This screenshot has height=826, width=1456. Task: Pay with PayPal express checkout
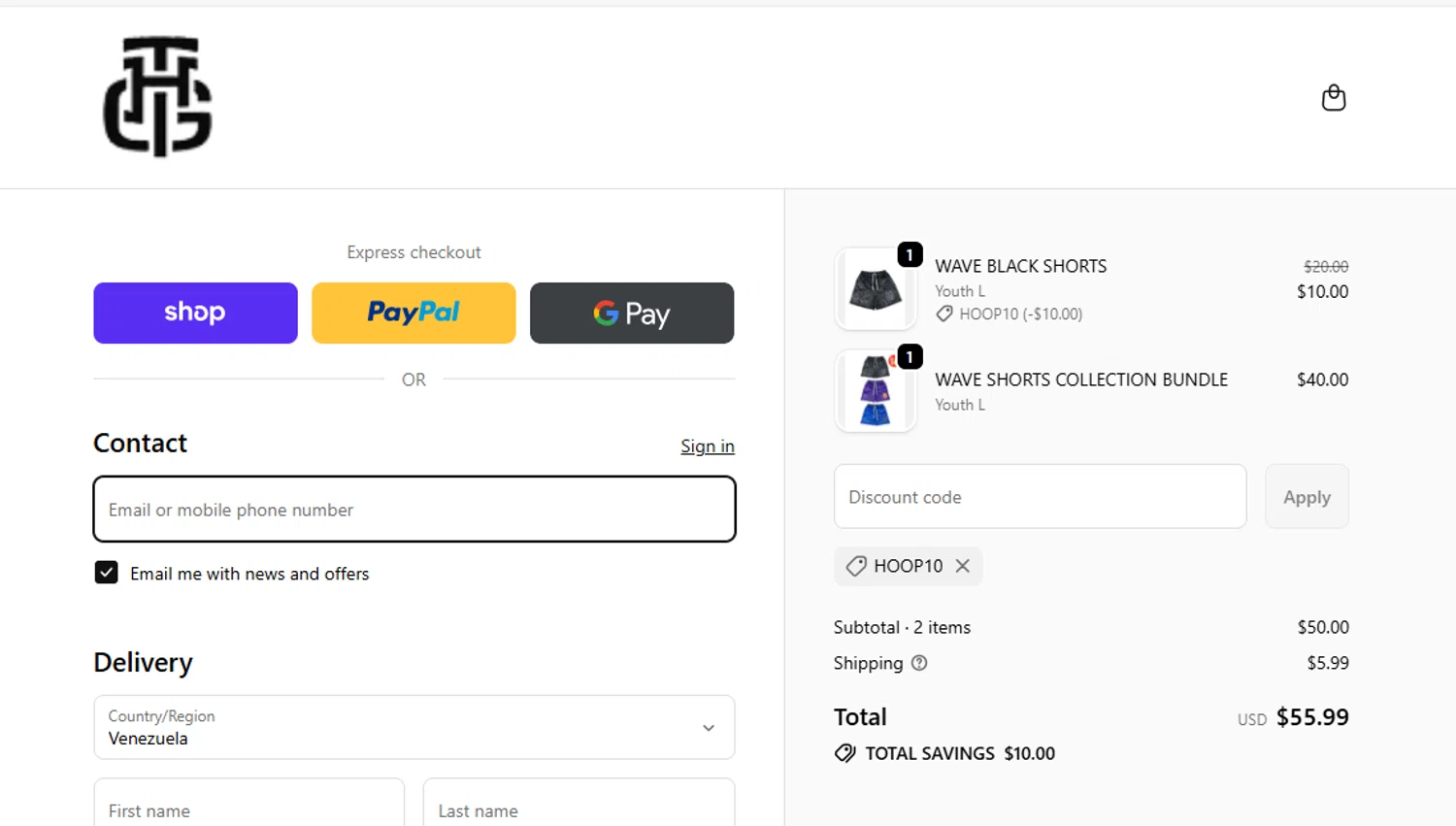coord(414,313)
